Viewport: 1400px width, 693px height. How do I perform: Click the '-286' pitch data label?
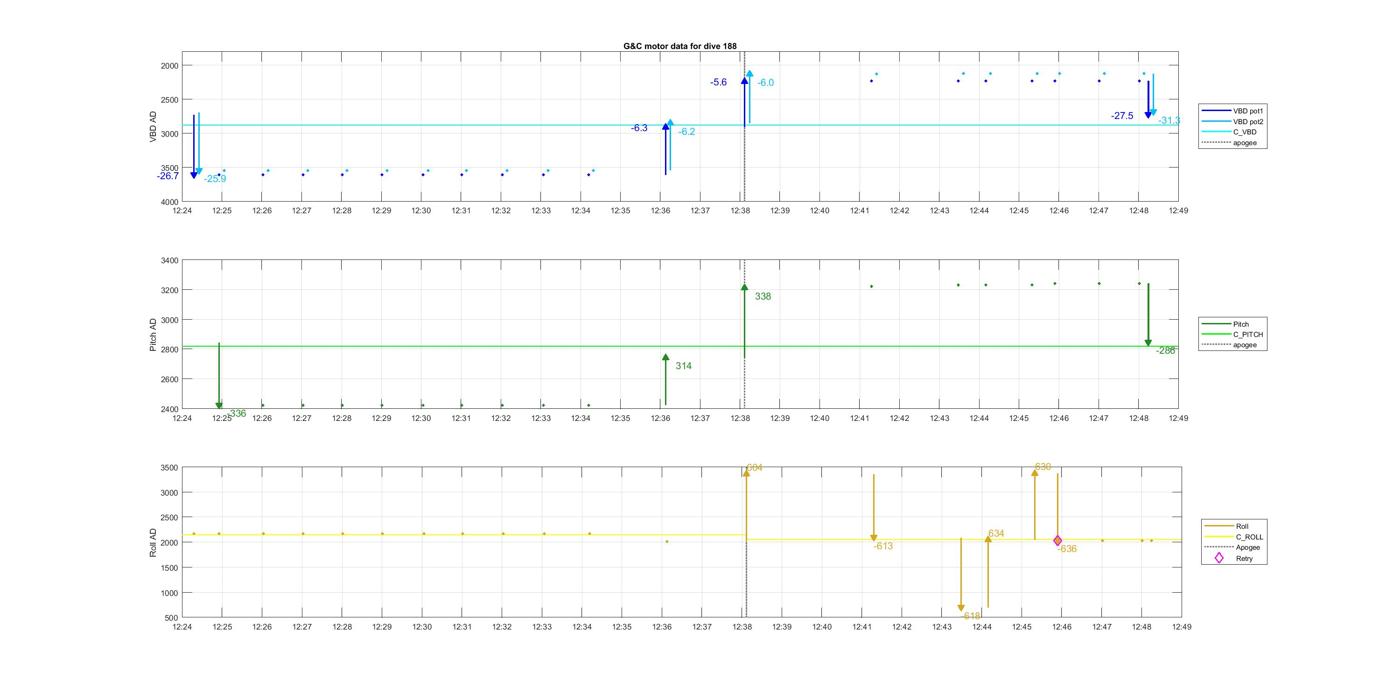click(x=1166, y=351)
